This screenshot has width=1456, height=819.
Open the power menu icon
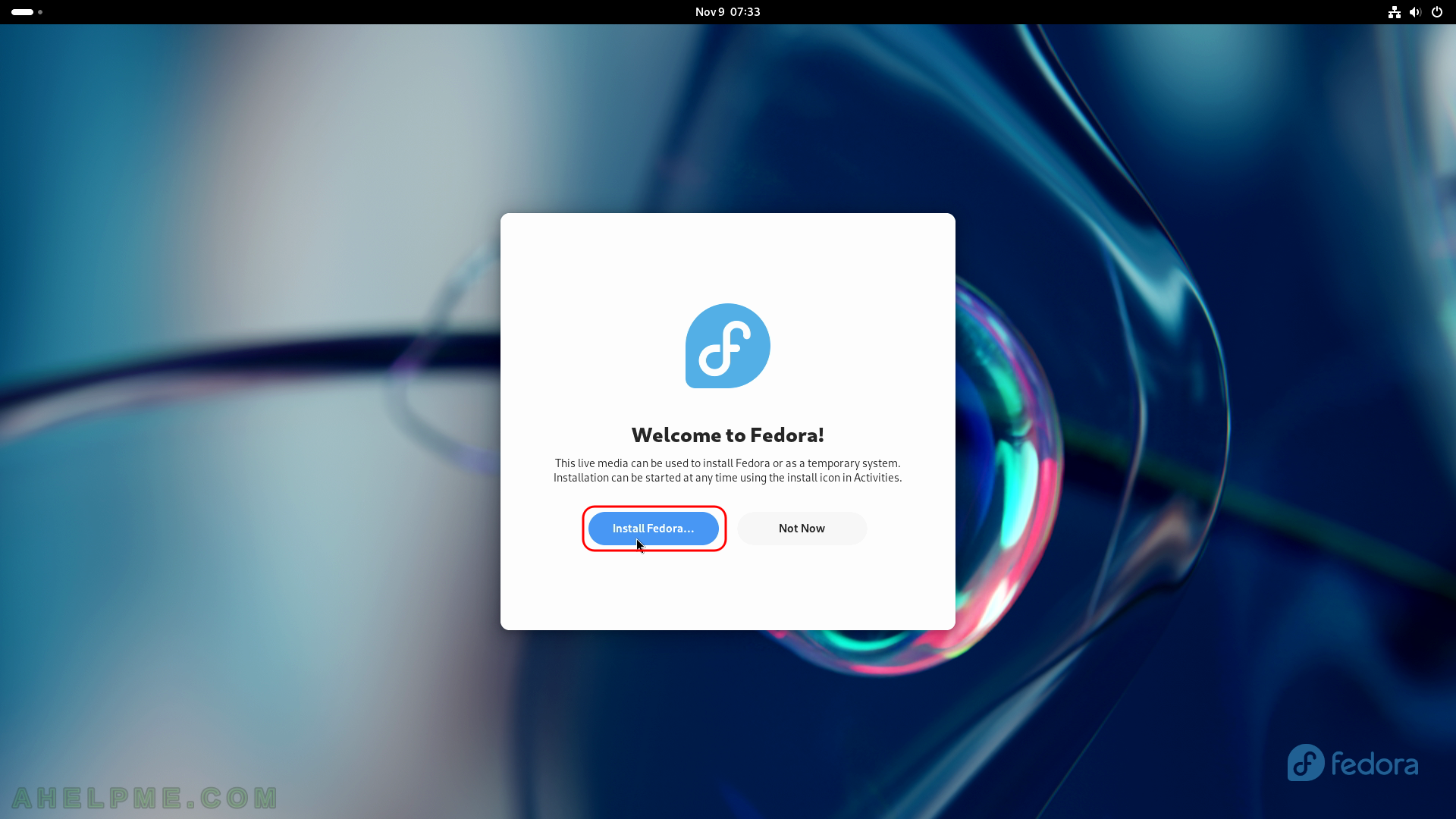pyautogui.click(x=1436, y=12)
